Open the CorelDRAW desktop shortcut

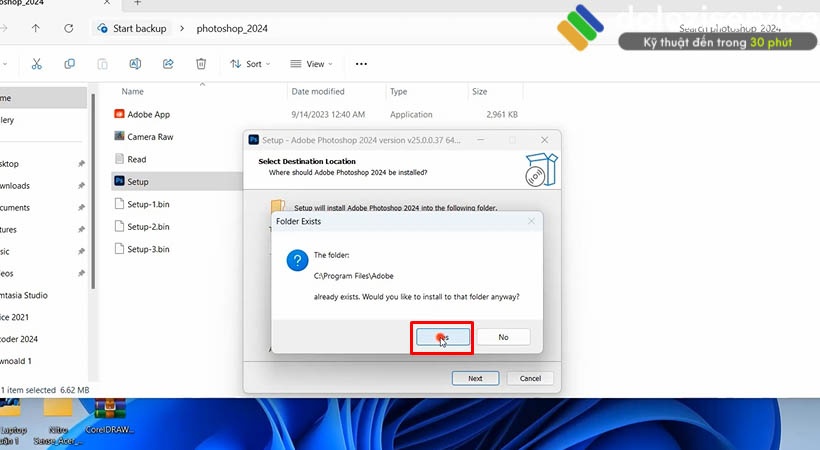point(109,417)
